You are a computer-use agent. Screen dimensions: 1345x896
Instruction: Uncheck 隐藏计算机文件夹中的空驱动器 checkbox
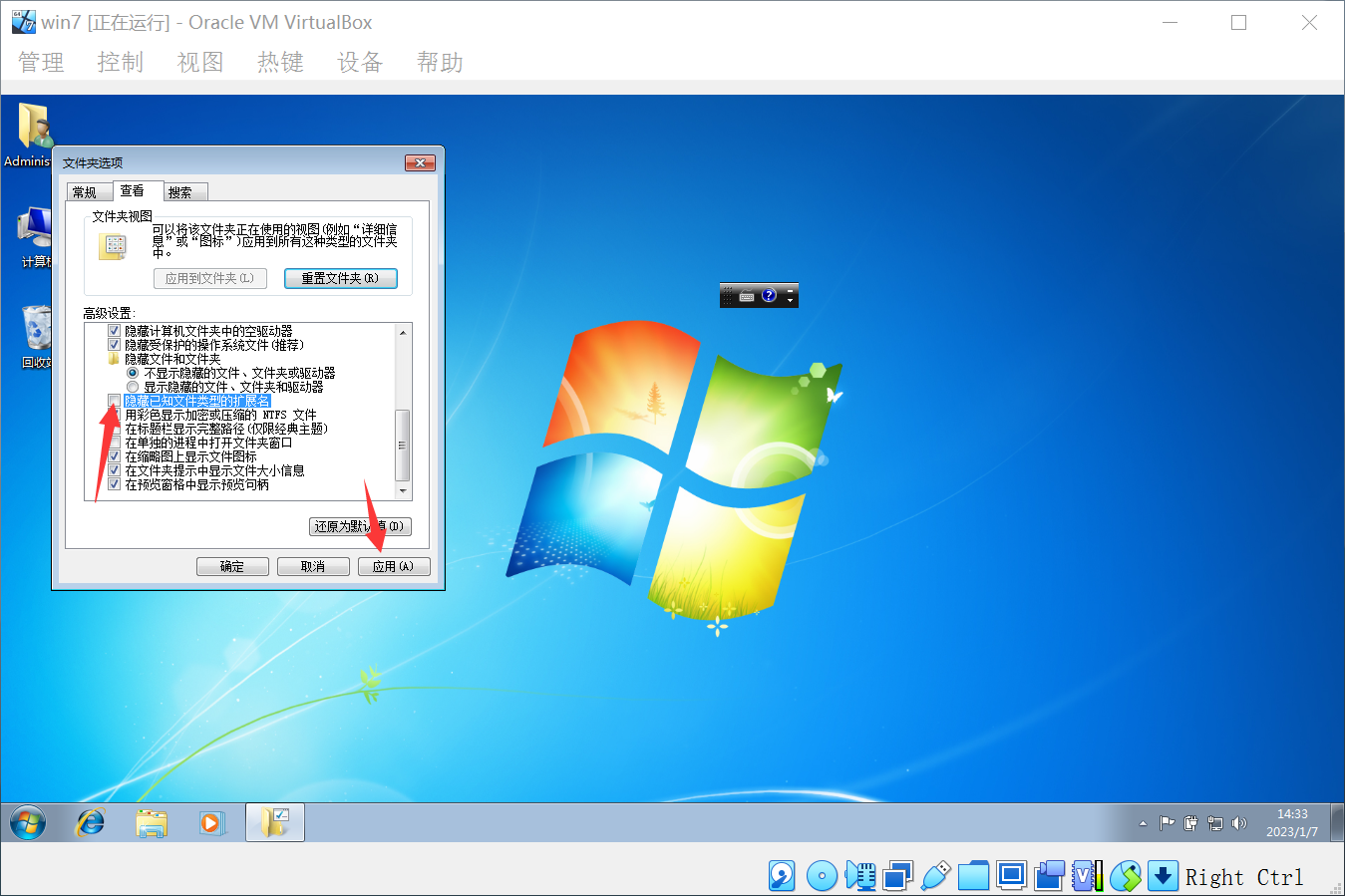114,331
